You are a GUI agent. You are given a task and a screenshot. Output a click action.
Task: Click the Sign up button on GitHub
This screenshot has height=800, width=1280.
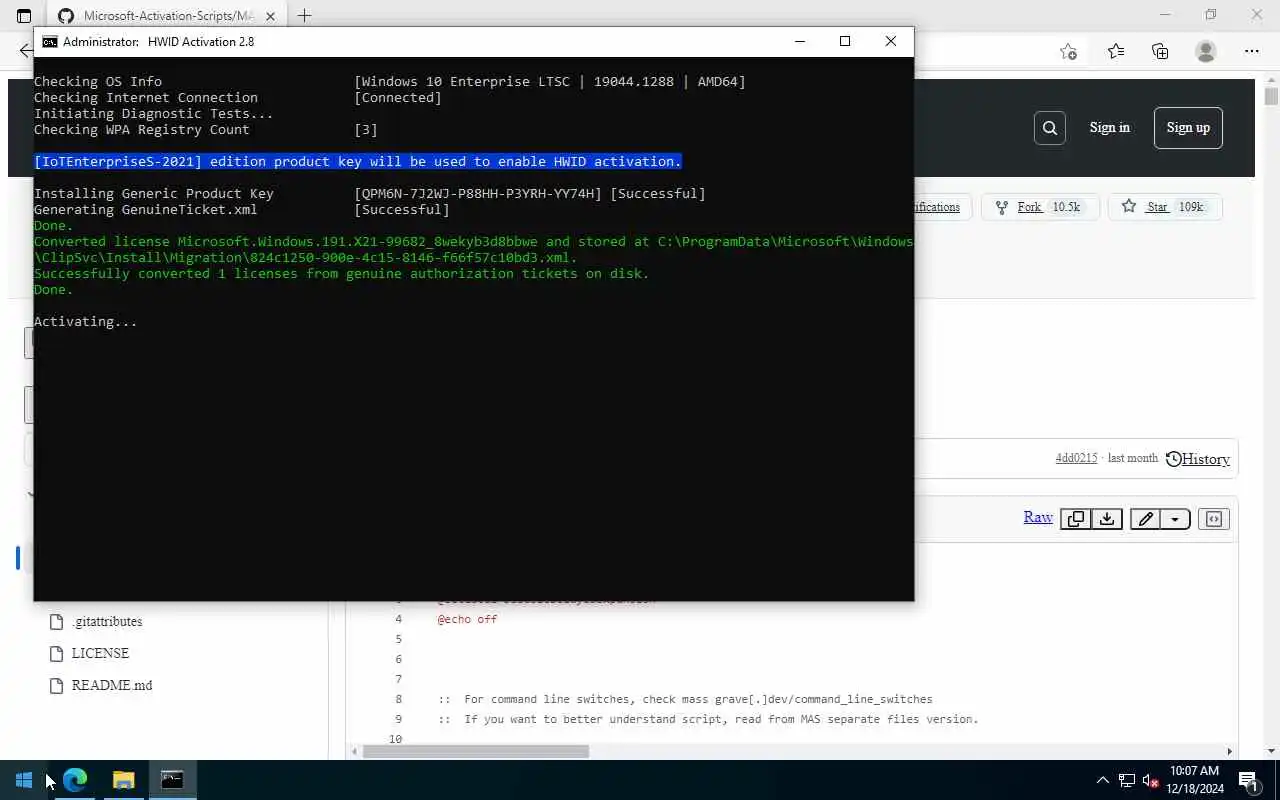1188,127
